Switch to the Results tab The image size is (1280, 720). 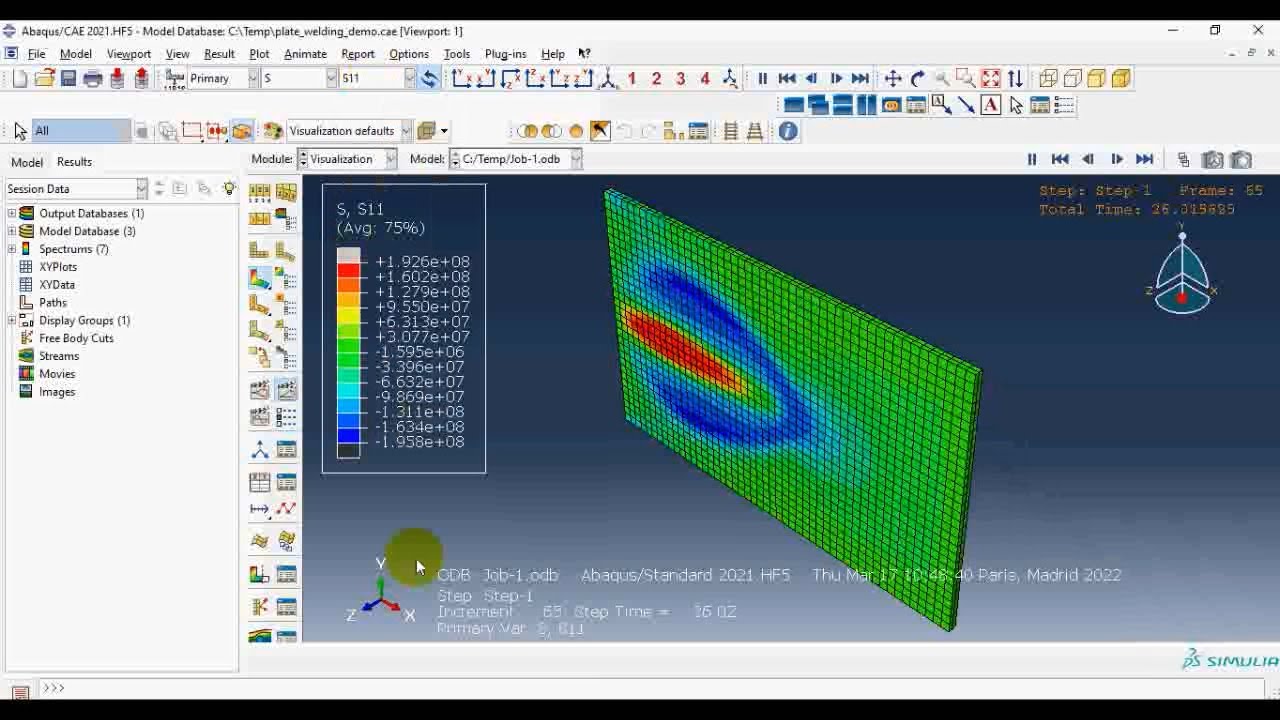click(x=74, y=162)
